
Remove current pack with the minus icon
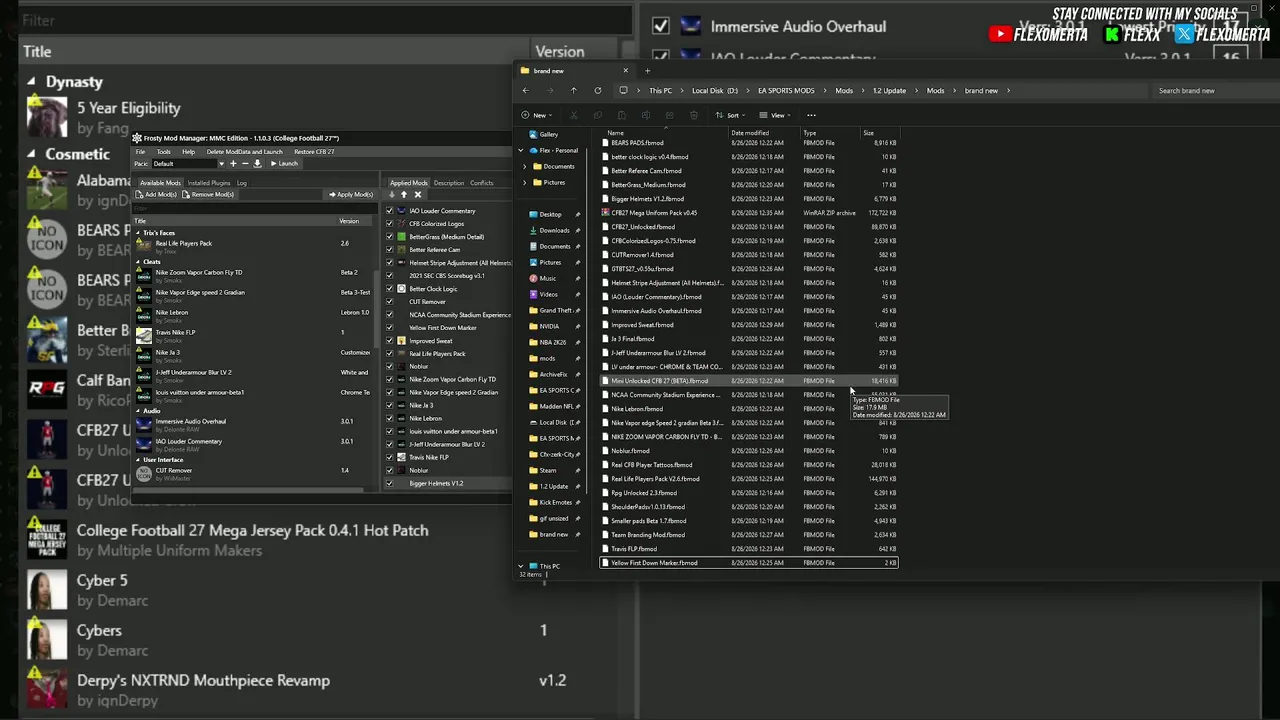245,164
